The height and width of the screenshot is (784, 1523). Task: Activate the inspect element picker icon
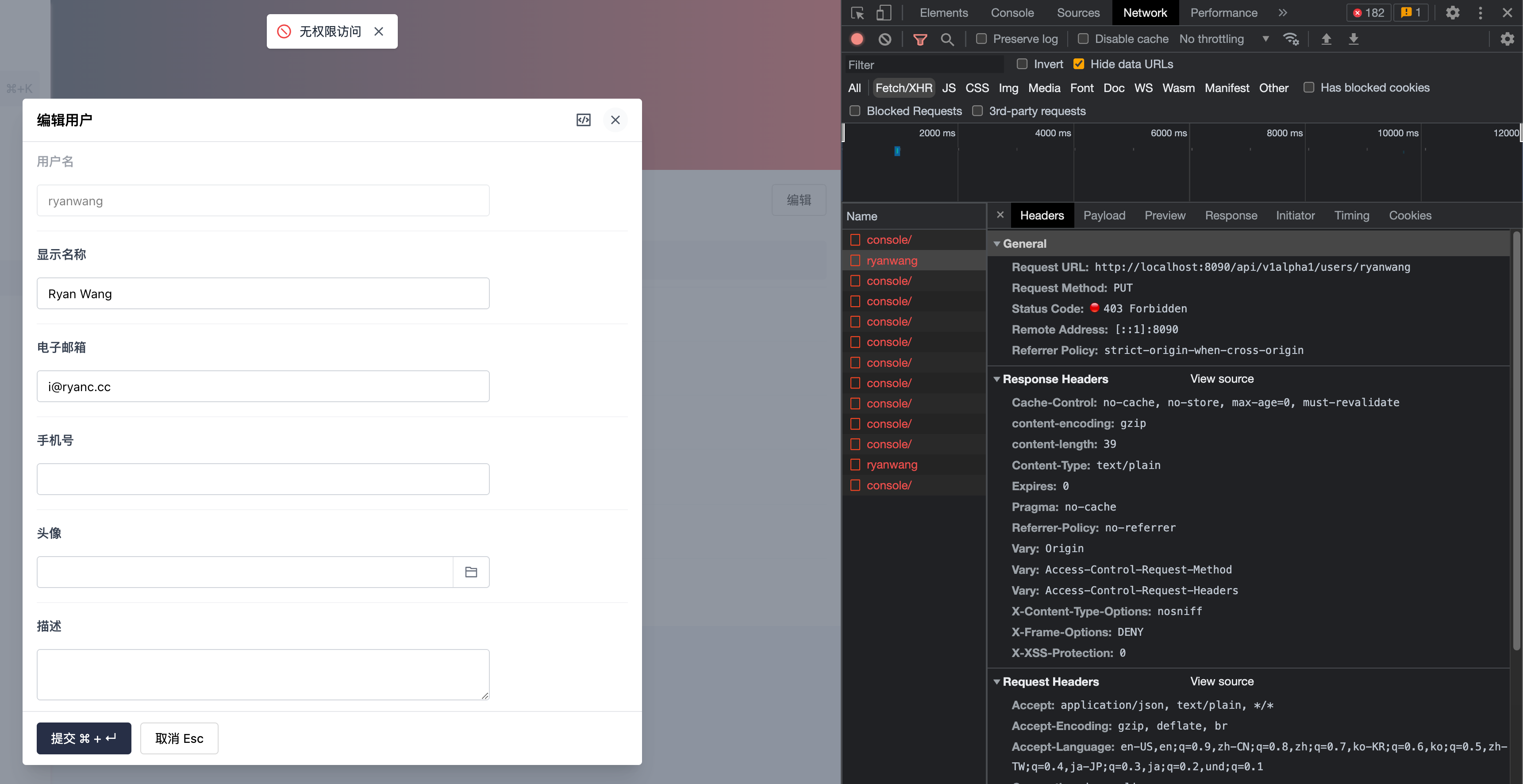coord(857,13)
